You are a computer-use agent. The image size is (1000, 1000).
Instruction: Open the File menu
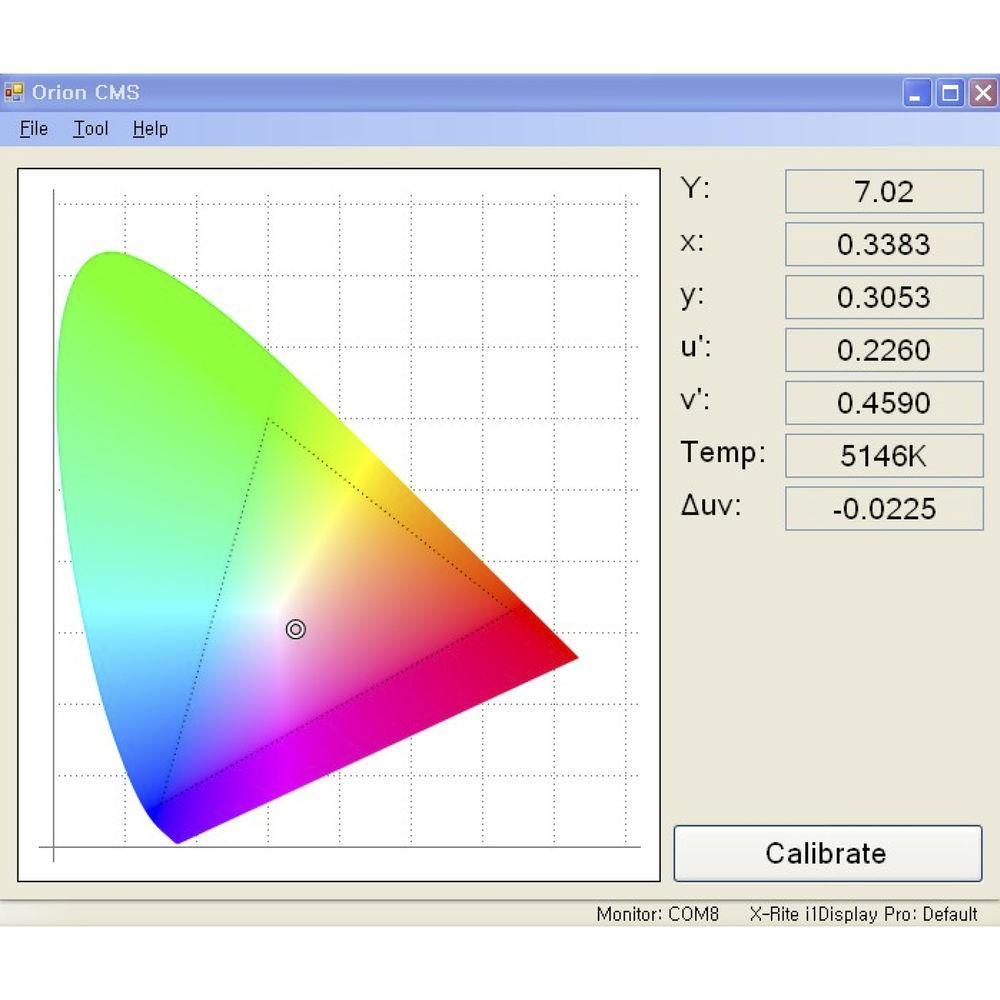click(33, 128)
